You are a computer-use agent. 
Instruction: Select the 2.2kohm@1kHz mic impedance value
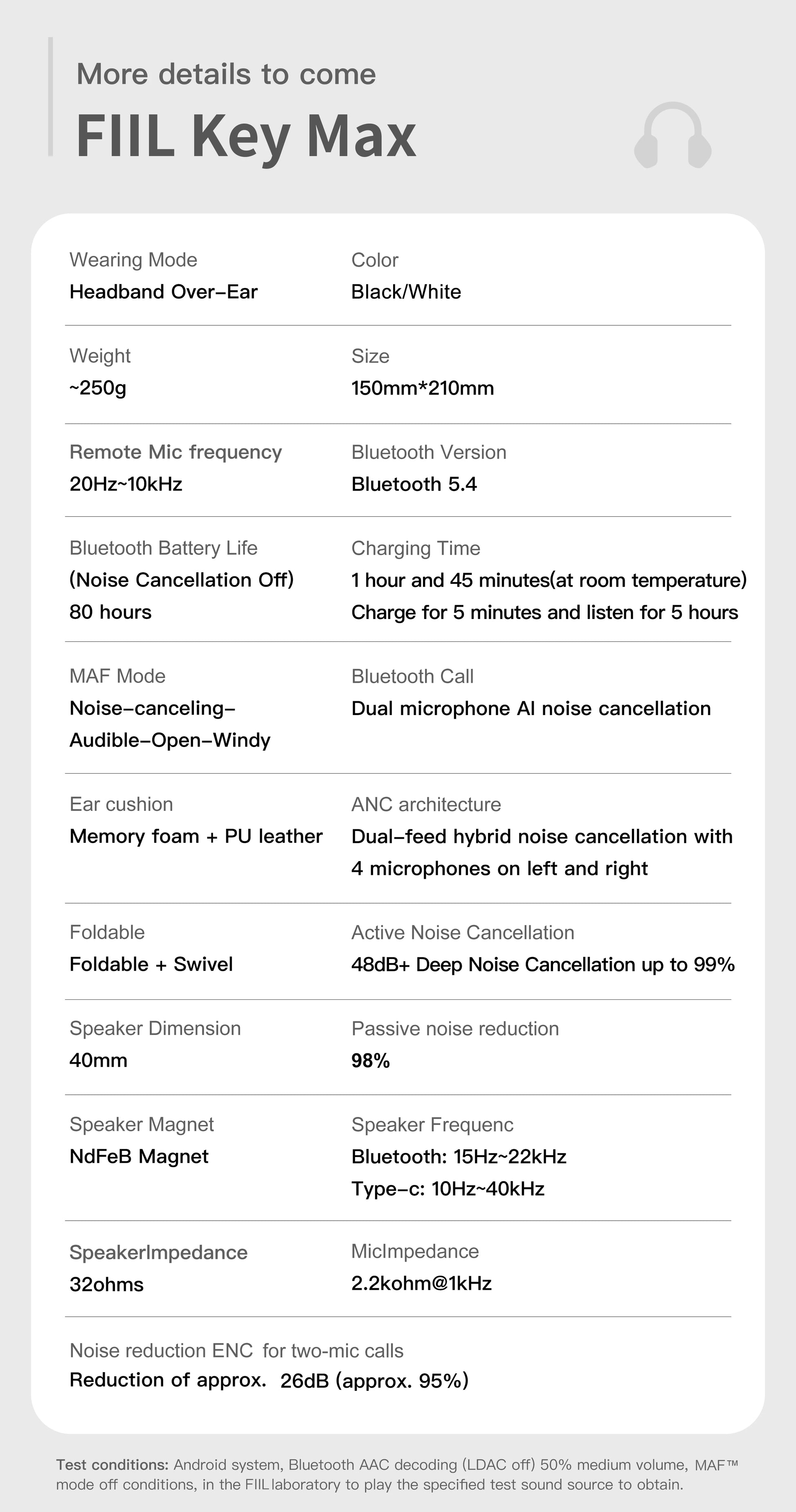[x=421, y=1283]
